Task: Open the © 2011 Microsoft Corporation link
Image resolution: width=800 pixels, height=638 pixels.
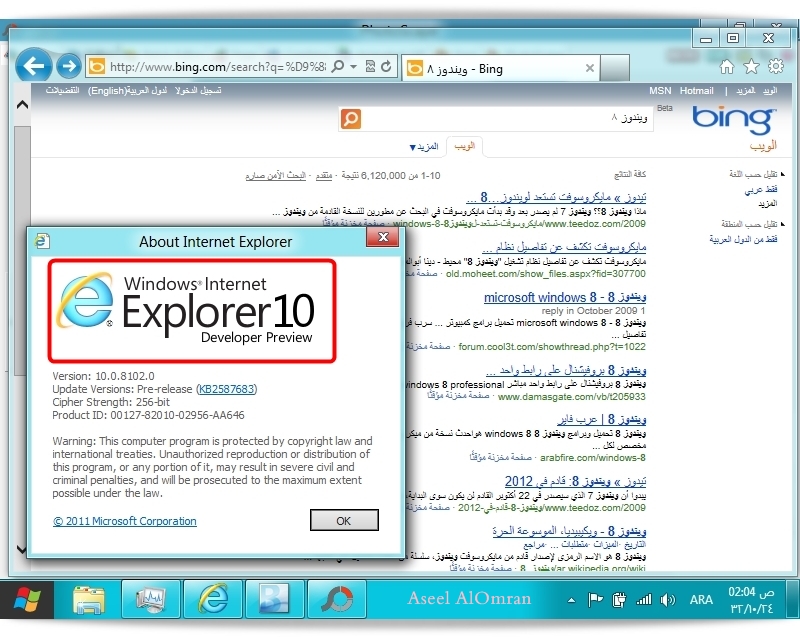Action: tap(124, 522)
